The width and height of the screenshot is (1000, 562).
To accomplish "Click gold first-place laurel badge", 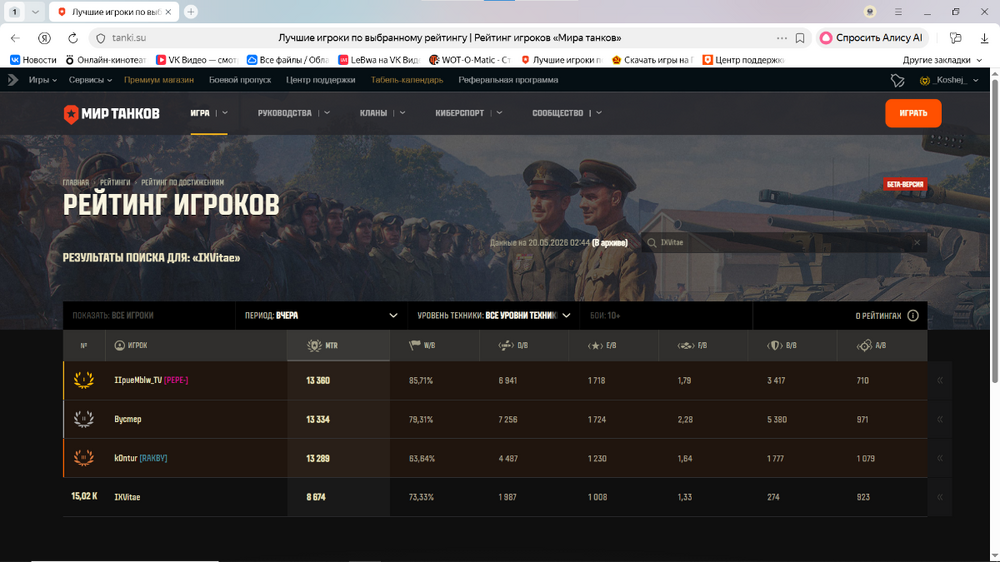I will click(x=84, y=380).
